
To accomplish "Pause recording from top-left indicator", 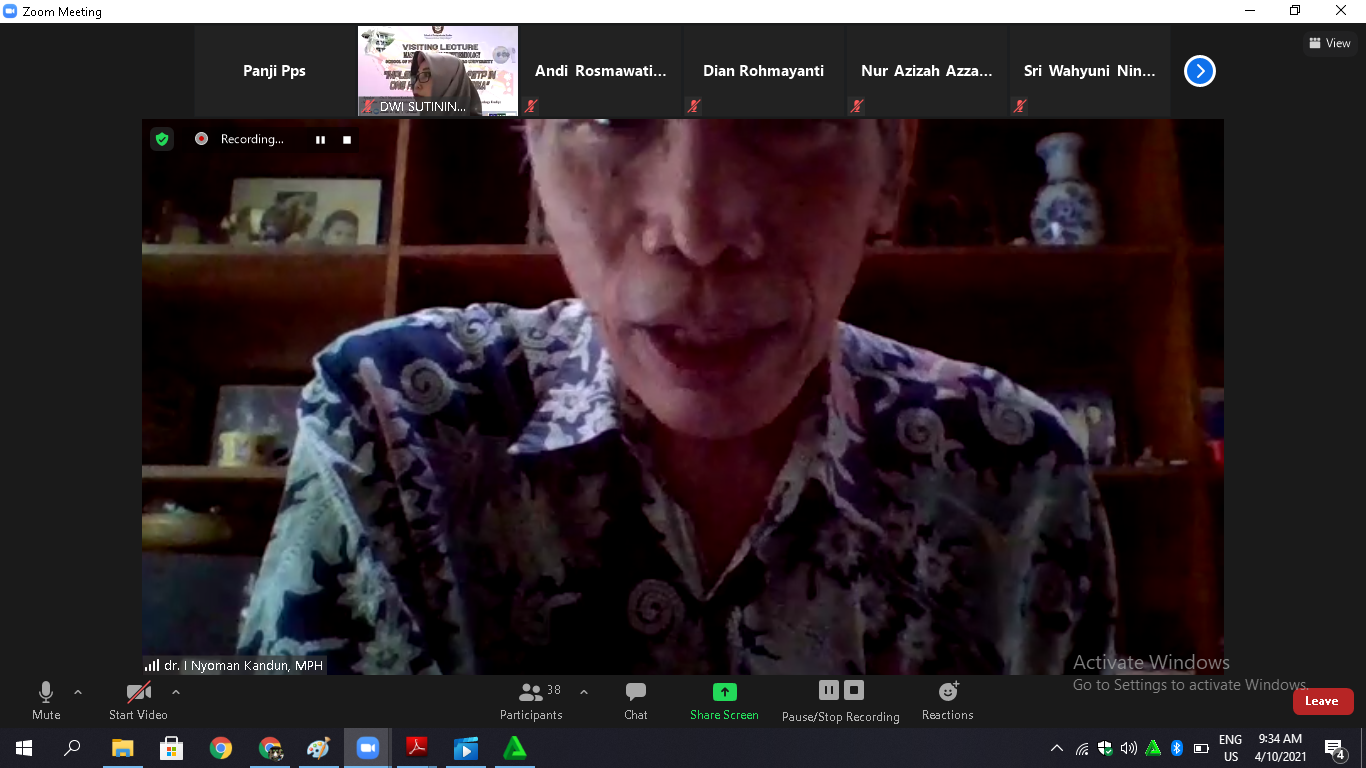I will pos(320,140).
